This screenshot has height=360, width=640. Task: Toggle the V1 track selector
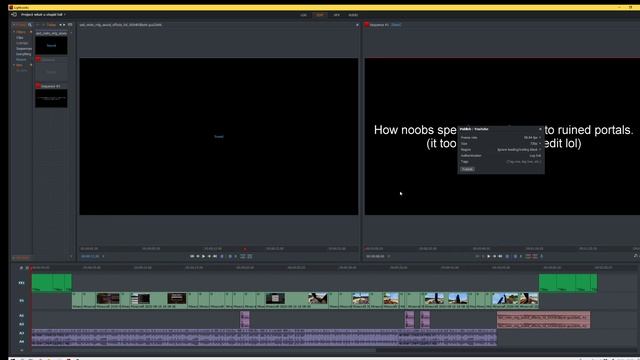pyautogui.click(x=21, y=300)
